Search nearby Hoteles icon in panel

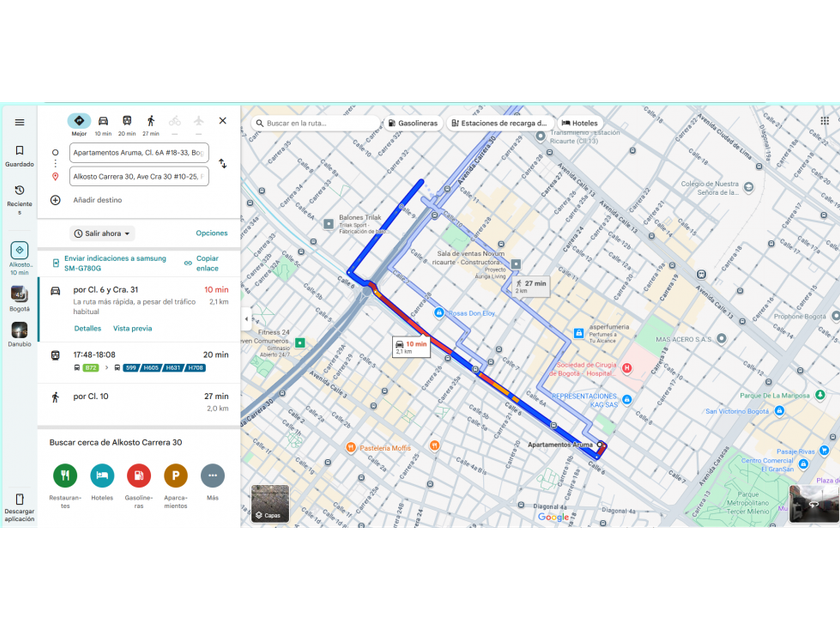[102, 475]
